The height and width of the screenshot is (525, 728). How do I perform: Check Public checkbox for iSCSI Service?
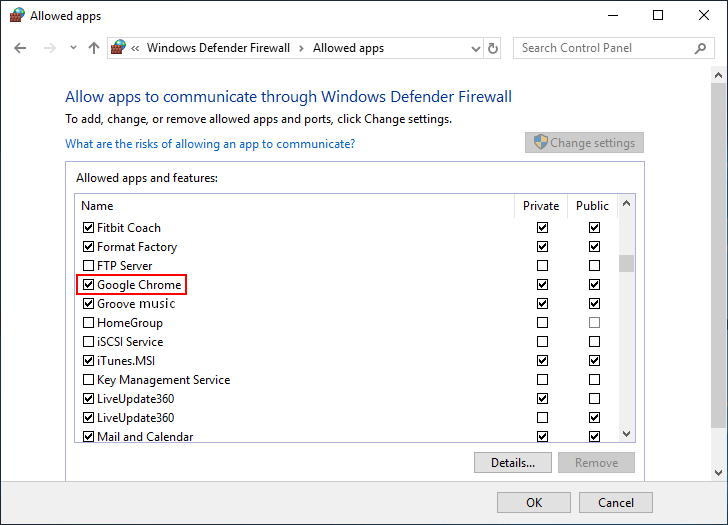point(594,342)
